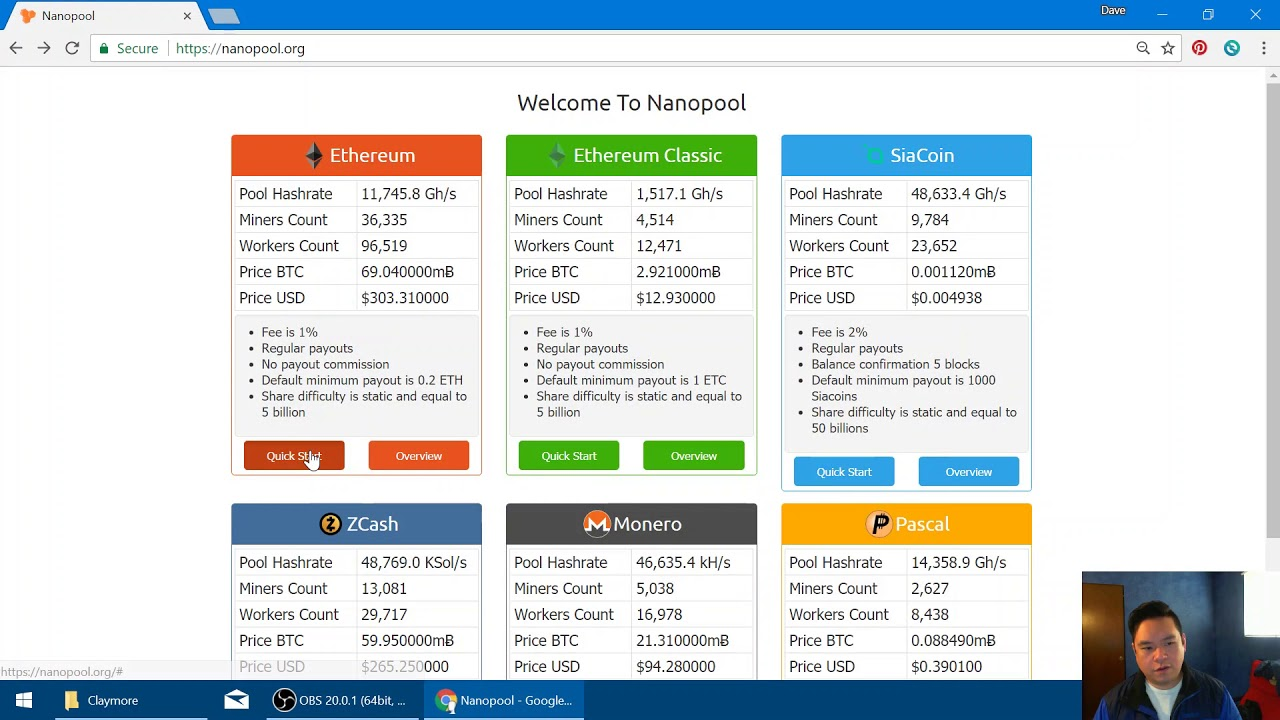Viewport: 1280px width, 720px height.
Task: Click Ethereum price USD $303.310000
Action: coord(405,298)
